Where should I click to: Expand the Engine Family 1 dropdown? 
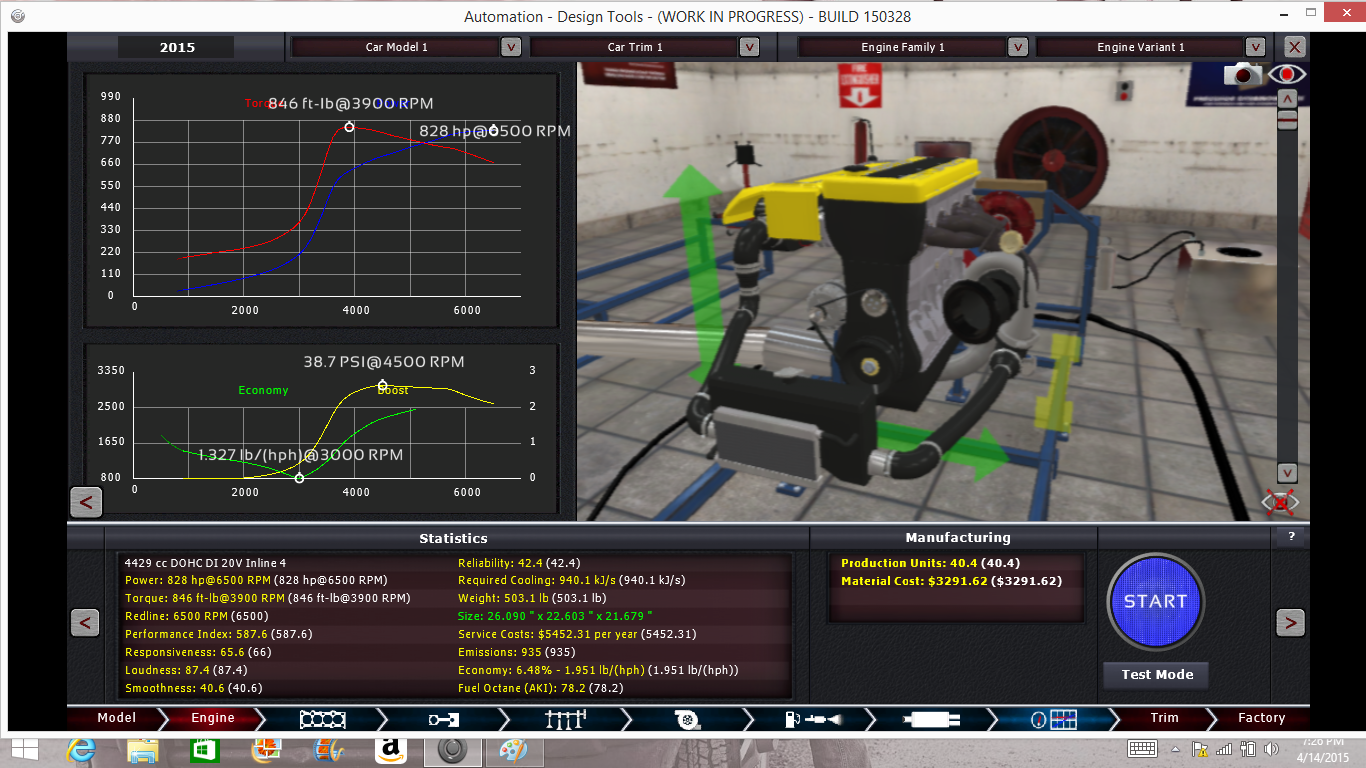coord(1018,47)
